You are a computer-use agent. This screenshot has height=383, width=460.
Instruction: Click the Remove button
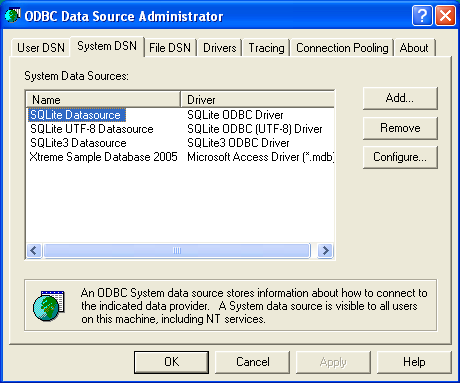point(400,128)
